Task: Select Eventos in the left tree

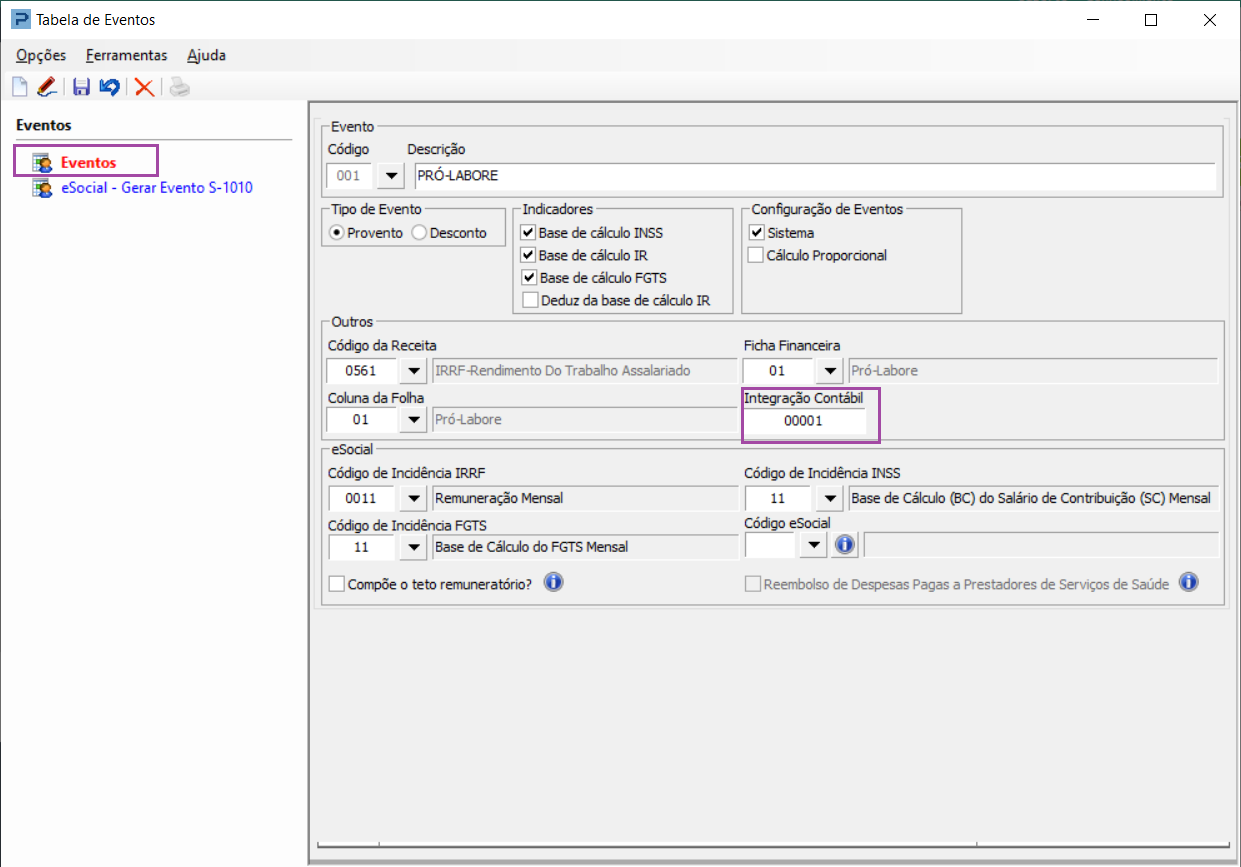Action: [88, 162]
